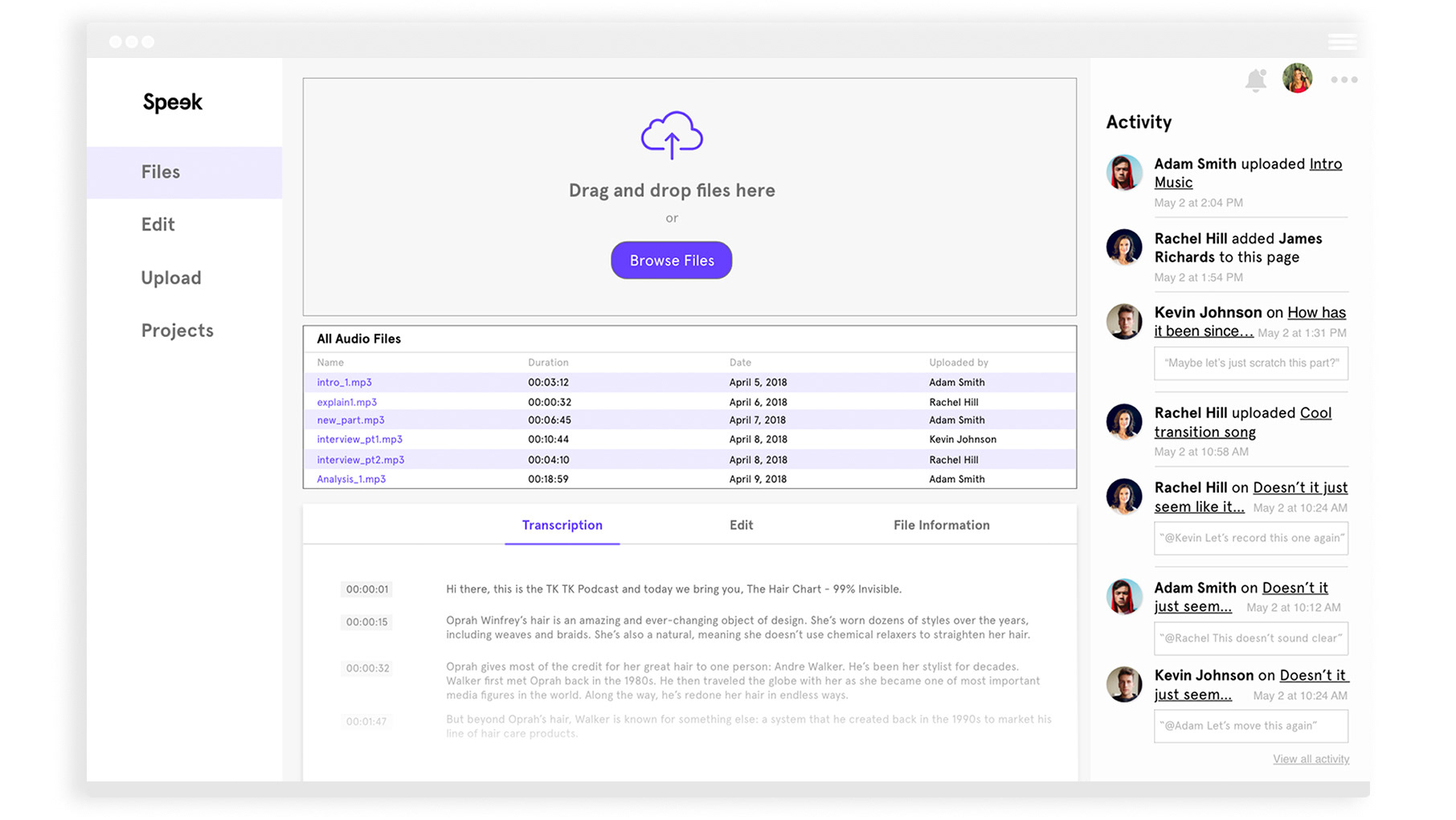Jump to timestamp 00:00:15 in transcript

[367, 621]
